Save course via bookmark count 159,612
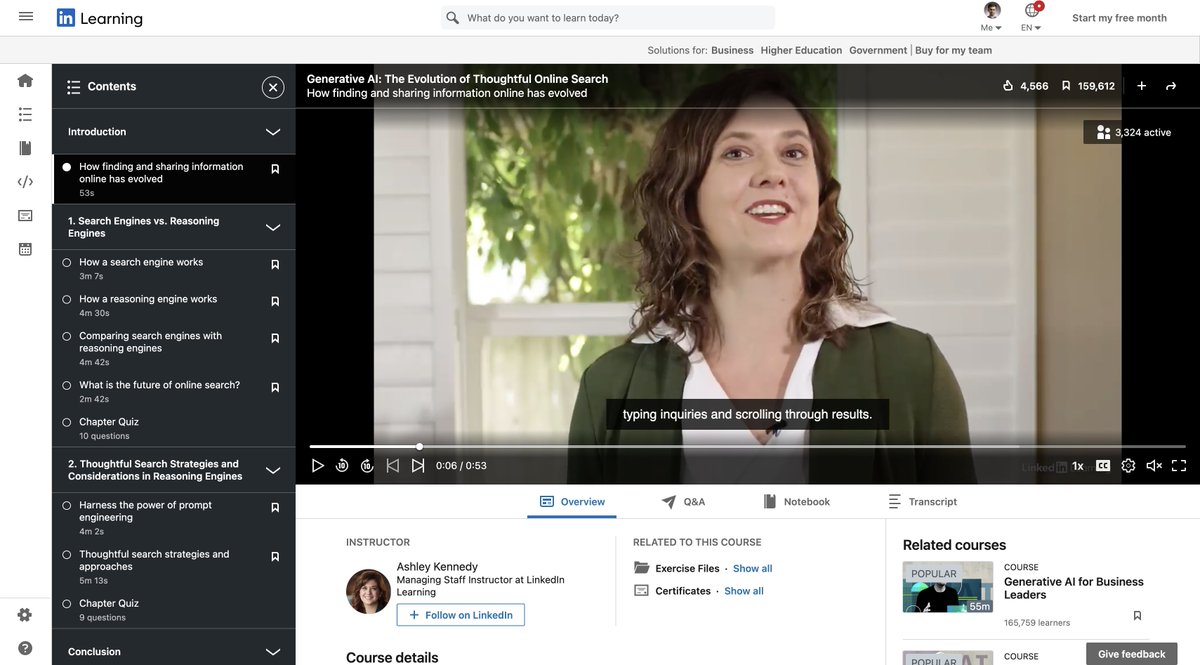This screenshot has height=665, width=1200. coord(1088,86)
